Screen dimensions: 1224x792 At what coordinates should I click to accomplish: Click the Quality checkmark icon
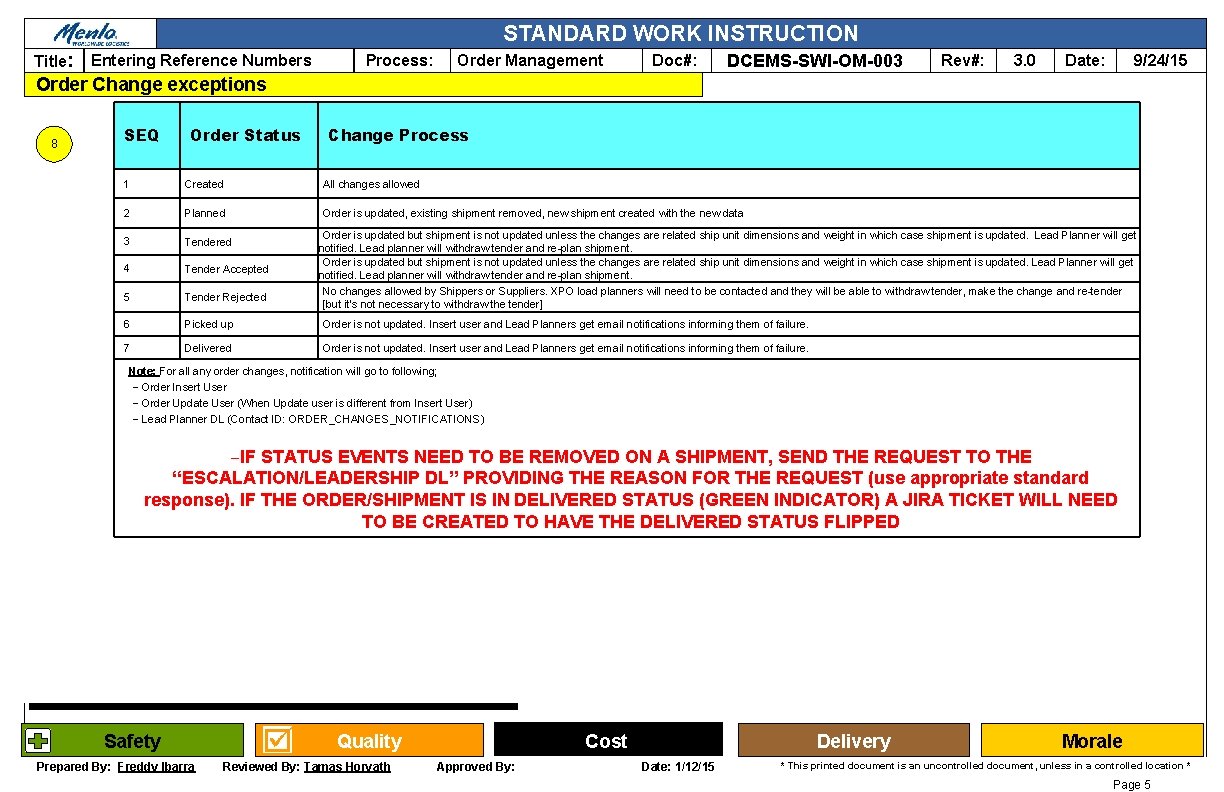click(276, 740)
